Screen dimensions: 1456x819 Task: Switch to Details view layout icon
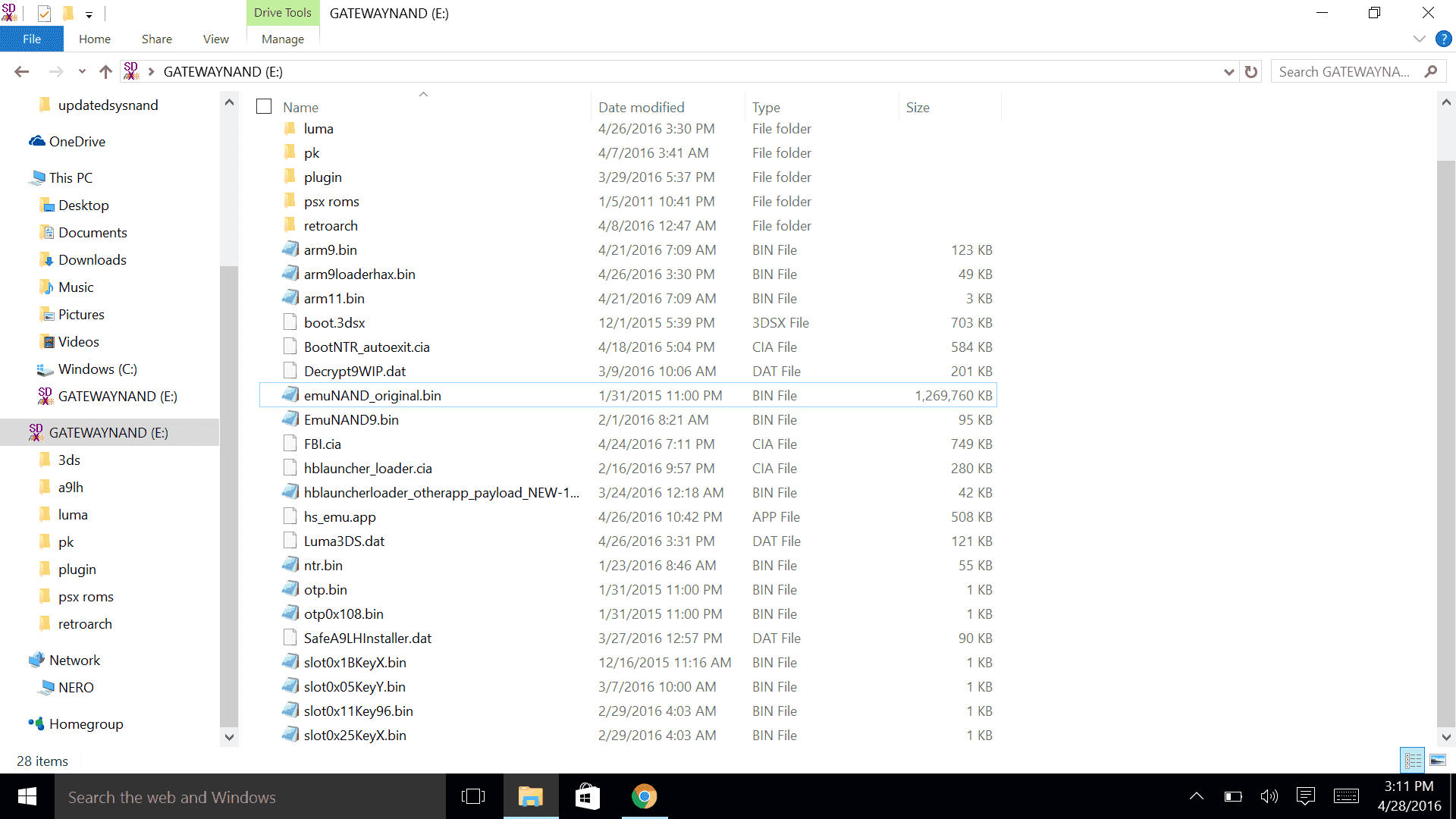tap(1413, 760)
